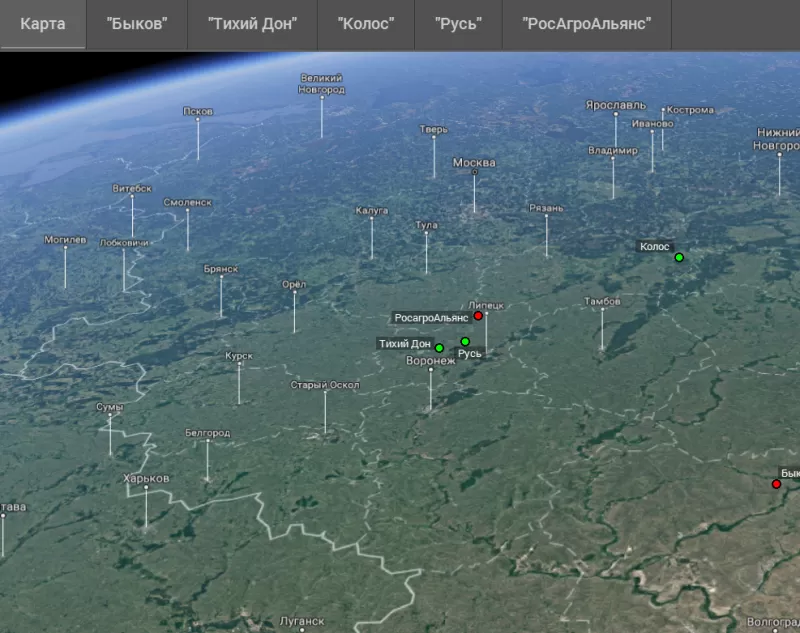Select the Тамбов city pin
800x633 pixels.
602,311
